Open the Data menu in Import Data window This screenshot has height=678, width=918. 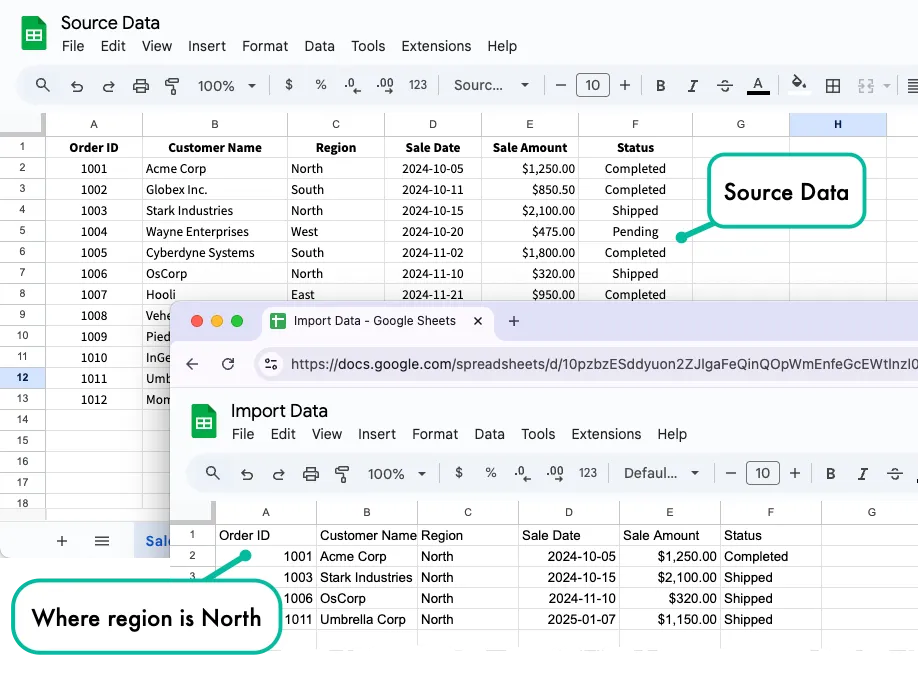pos(489,434)
